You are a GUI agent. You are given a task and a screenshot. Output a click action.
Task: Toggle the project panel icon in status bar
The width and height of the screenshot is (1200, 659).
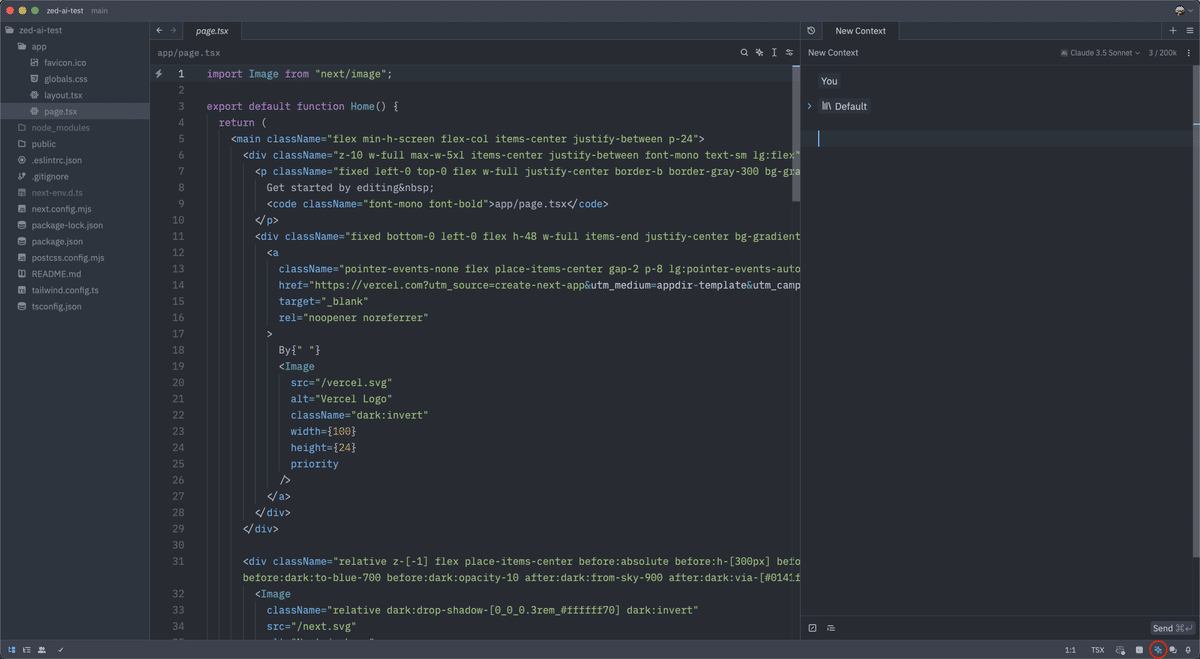(x=12, y=650)
